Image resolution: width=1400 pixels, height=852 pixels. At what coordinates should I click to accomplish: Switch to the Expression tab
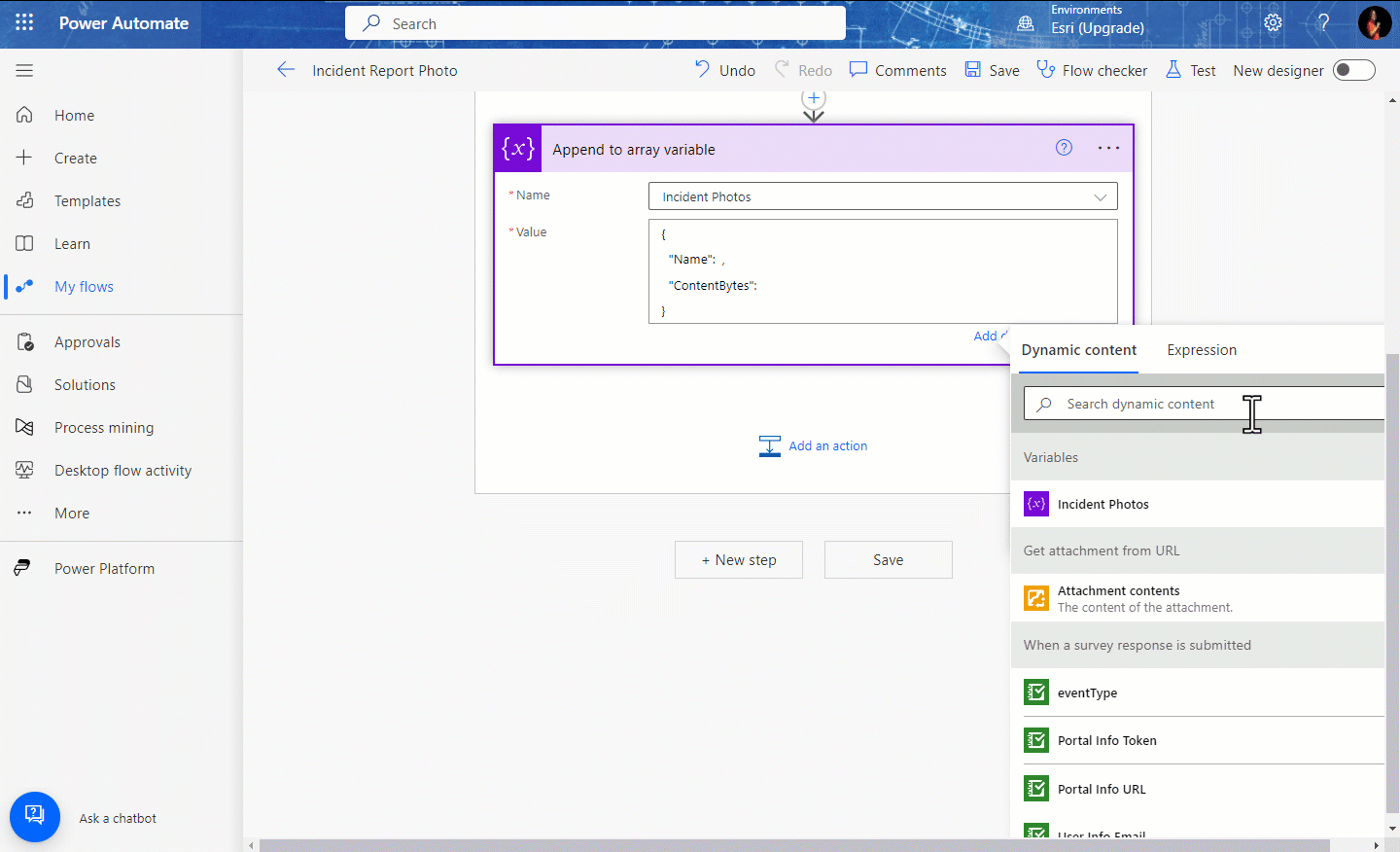pos(1202,350)
